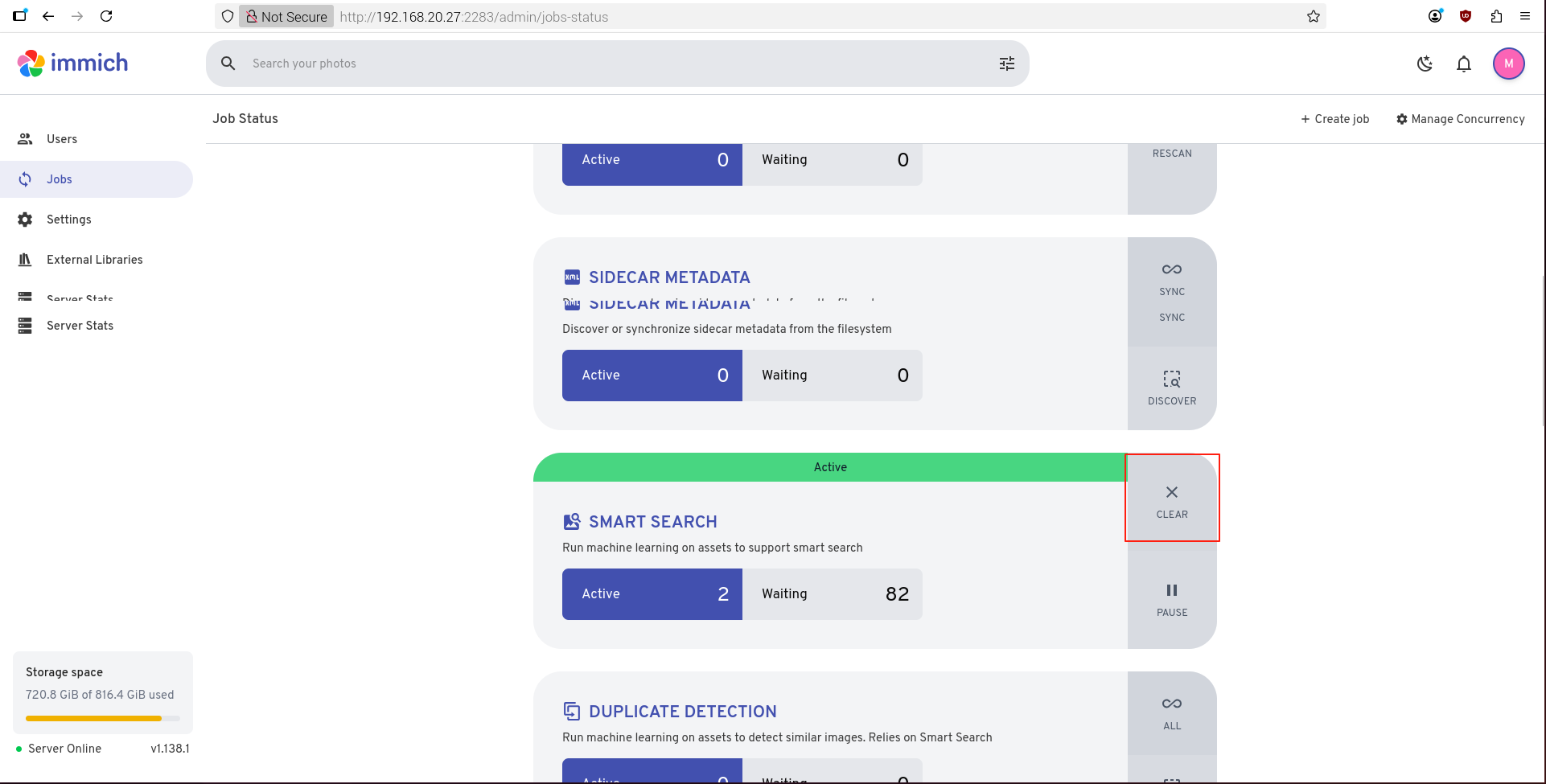The height and width of the screenshot is (784, 1546).
Task: Open search filter options icon
Action: pos(1006,64)
